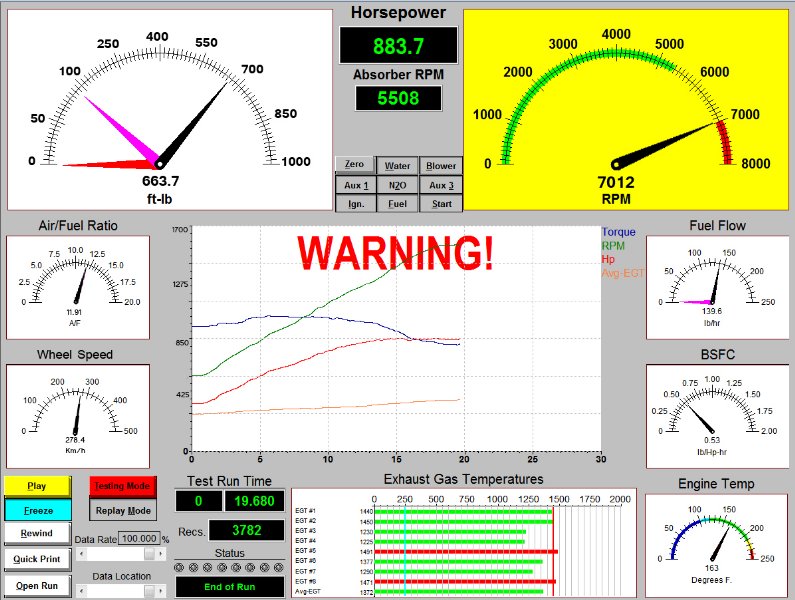Click the Wheel Speed value 278.4
This screenshot has height=600, width=795.
click(75, 440)
